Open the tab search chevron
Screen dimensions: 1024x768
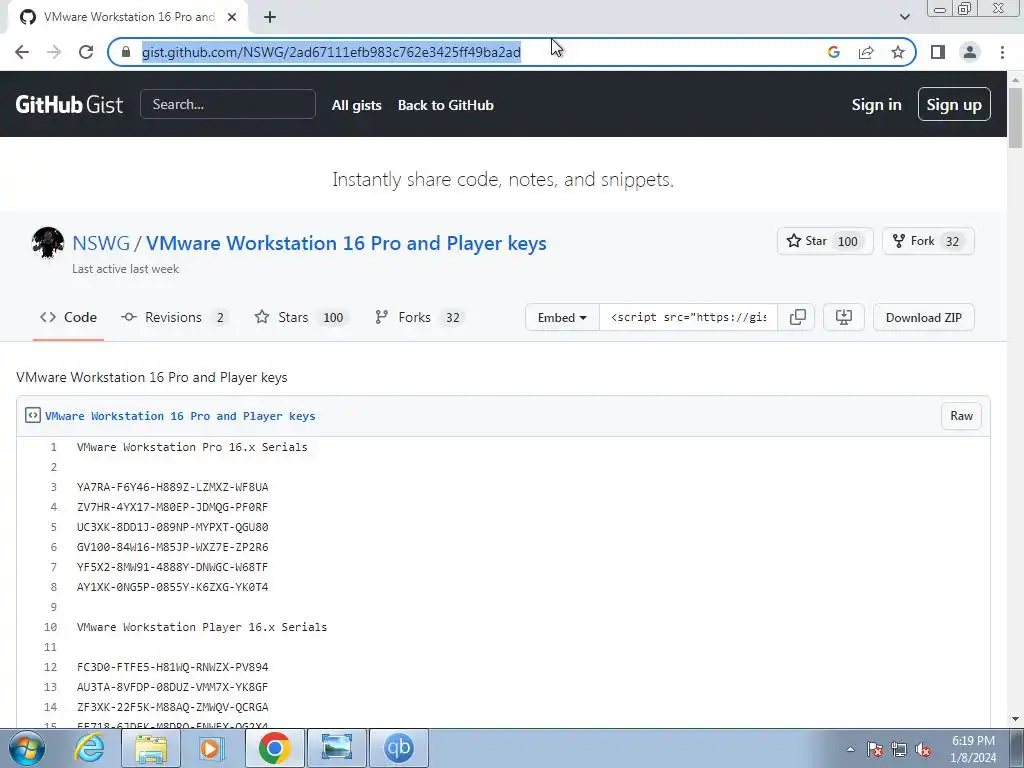coord(904,17)
